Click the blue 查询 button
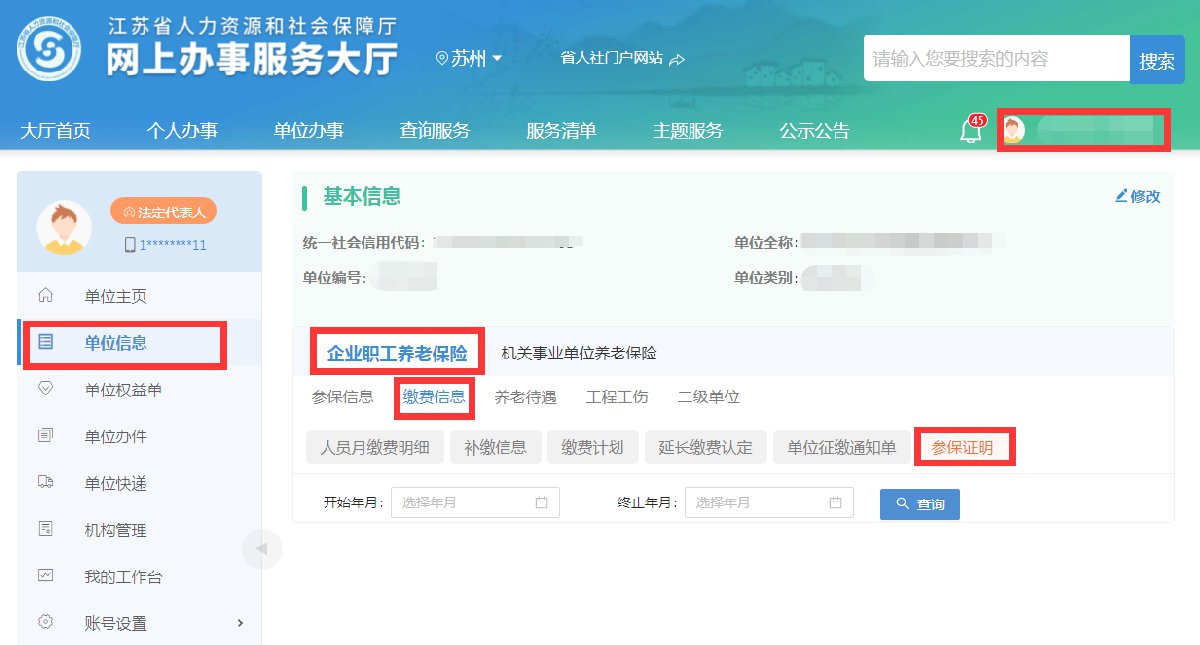 click(919, 504)
